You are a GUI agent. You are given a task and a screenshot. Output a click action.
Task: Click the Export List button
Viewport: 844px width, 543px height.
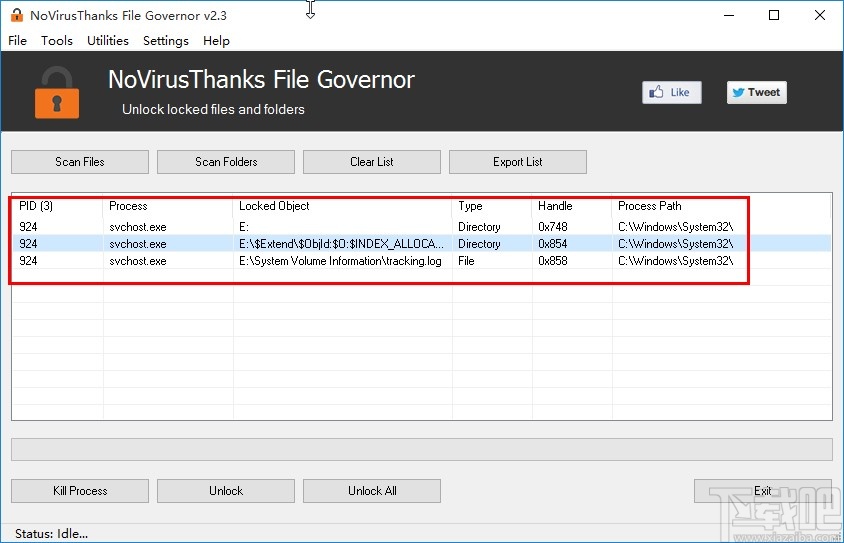tap(518, 162)
